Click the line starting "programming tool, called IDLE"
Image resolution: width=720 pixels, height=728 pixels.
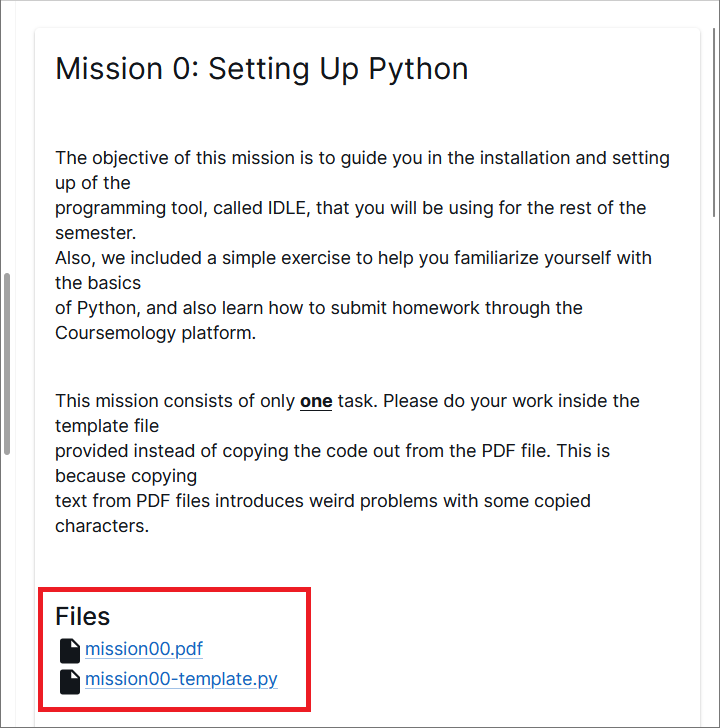click(x=350, y=208)
